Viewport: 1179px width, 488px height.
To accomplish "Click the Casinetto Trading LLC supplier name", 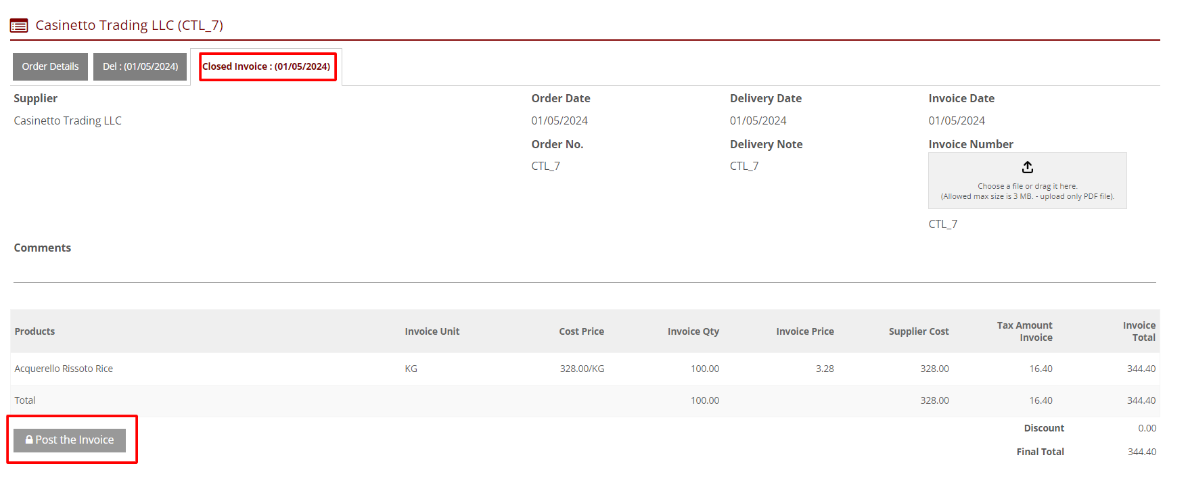I will (68, 121).
